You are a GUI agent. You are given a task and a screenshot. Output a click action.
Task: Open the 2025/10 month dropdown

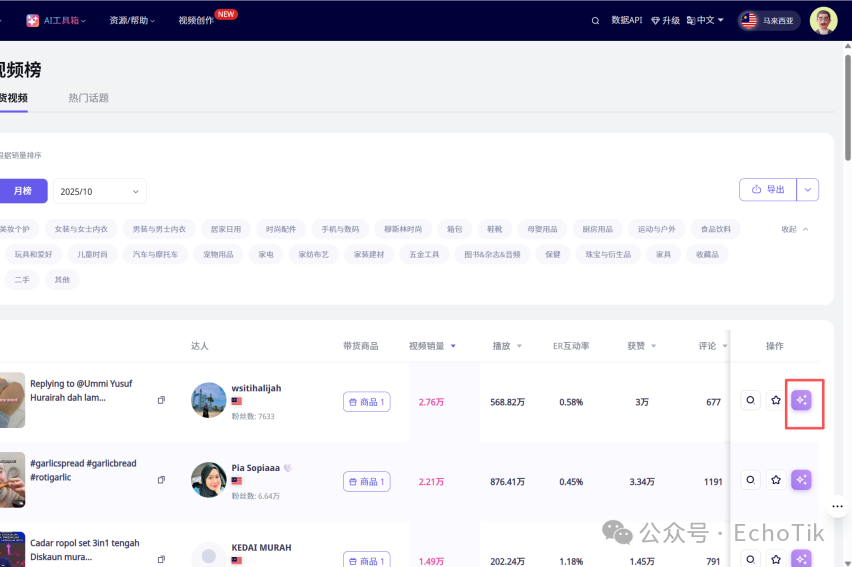pyautogui.click(x=99, y=191)
